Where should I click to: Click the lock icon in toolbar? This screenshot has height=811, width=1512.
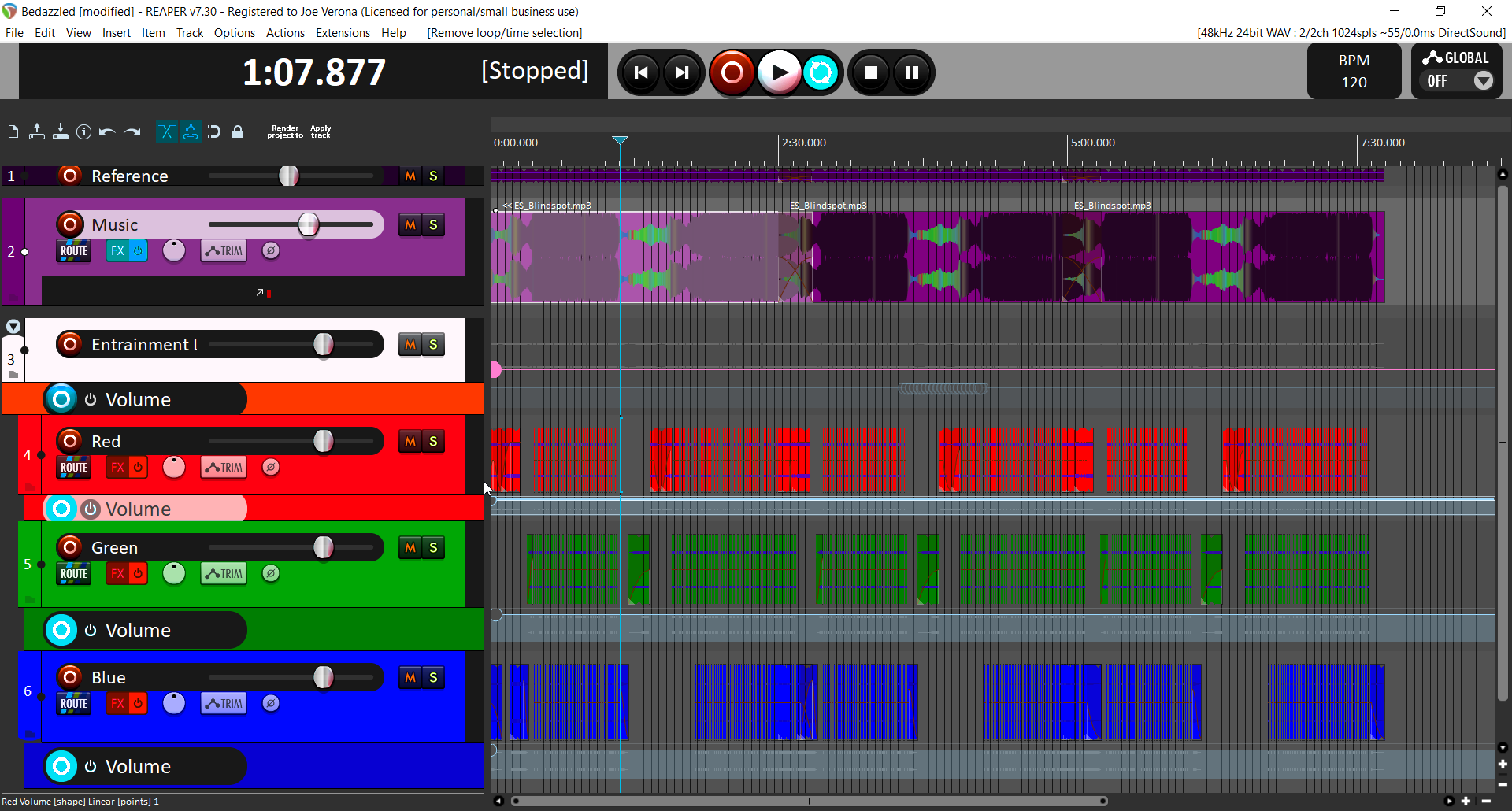pyautogui.click(x=238, y=132)
